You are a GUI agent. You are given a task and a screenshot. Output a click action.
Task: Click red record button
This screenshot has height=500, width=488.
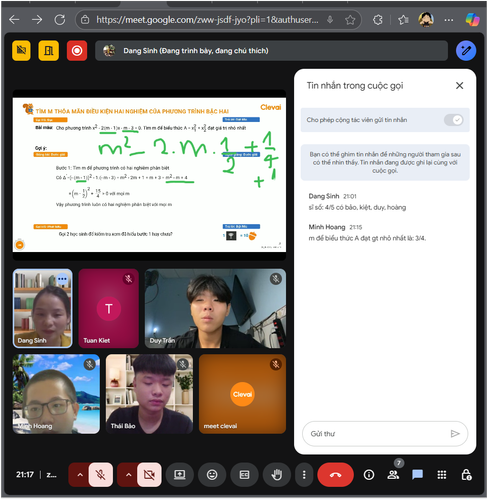point(77,51)
